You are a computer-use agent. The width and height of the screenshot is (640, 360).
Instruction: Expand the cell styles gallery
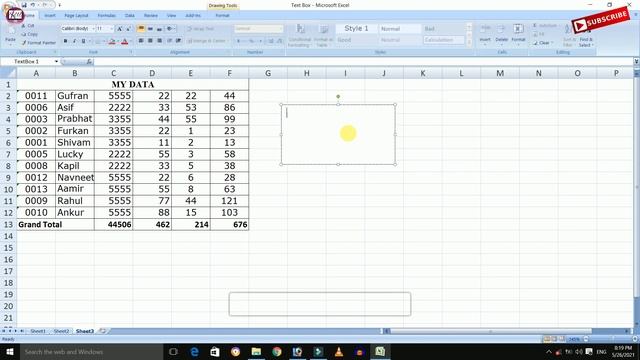tap(469, 43)
